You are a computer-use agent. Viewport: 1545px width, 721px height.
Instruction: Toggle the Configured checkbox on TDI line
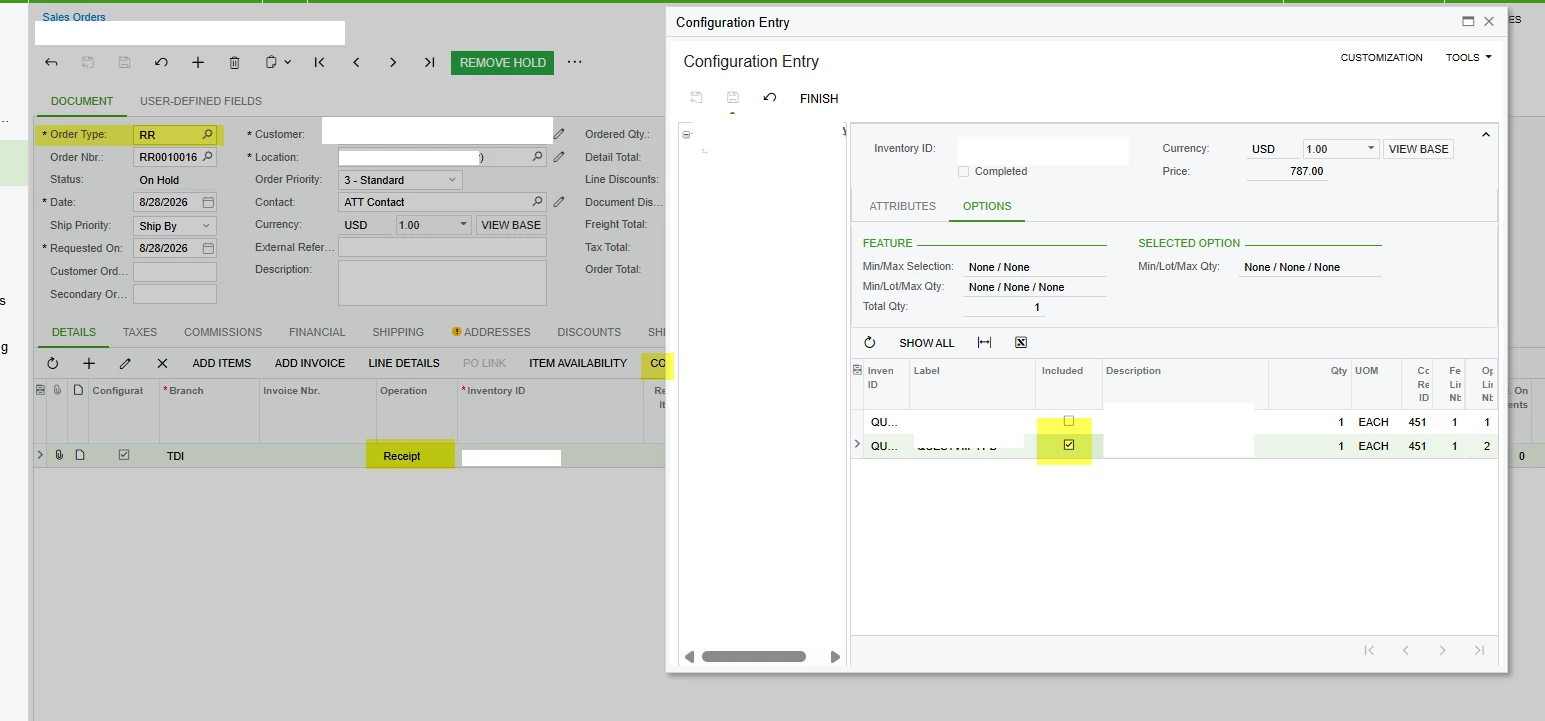[124, 455]
